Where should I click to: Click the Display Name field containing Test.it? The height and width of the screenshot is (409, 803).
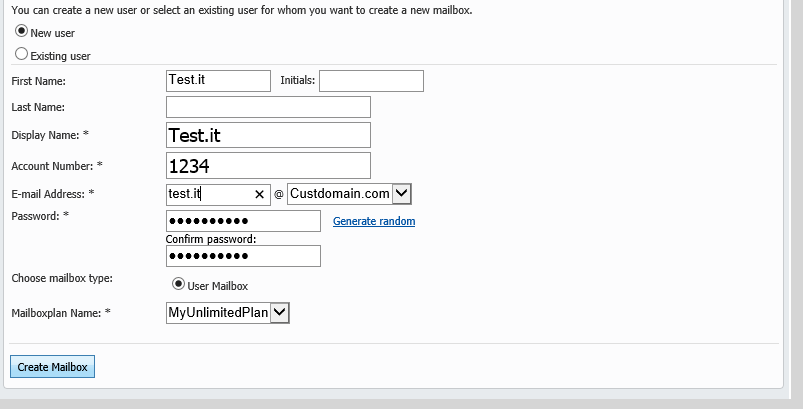(x=268, y=135)
